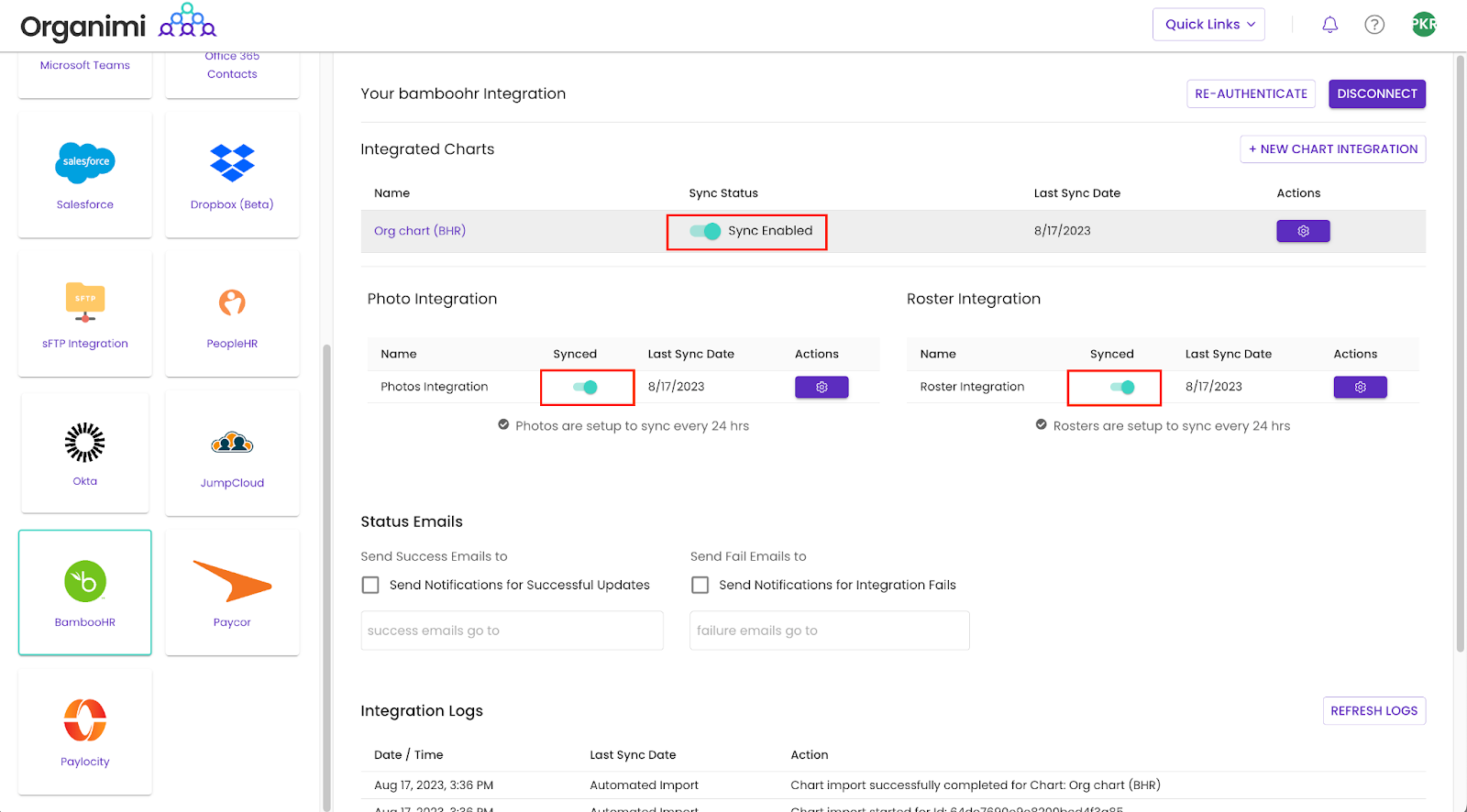The image size is (1467, 812).
Task: Check Send Notifications for Successful Updates
Action: pos(370,585)
